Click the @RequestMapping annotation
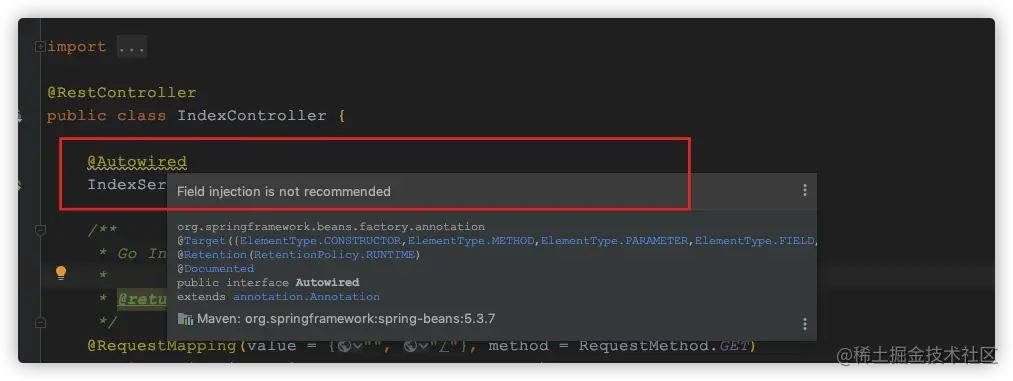 tap(163, 346)
